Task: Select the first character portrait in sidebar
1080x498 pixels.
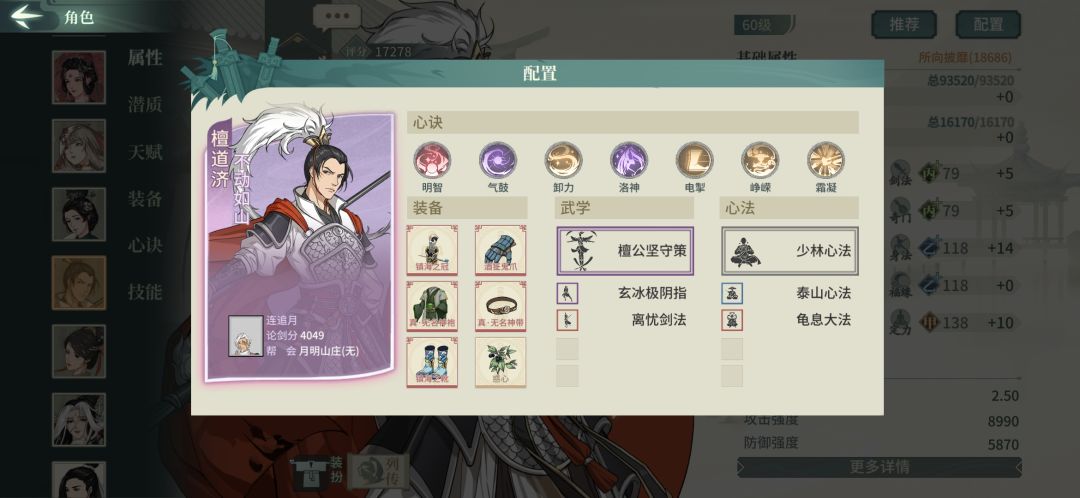Action: pyautogui.click(x=79, y=77)
